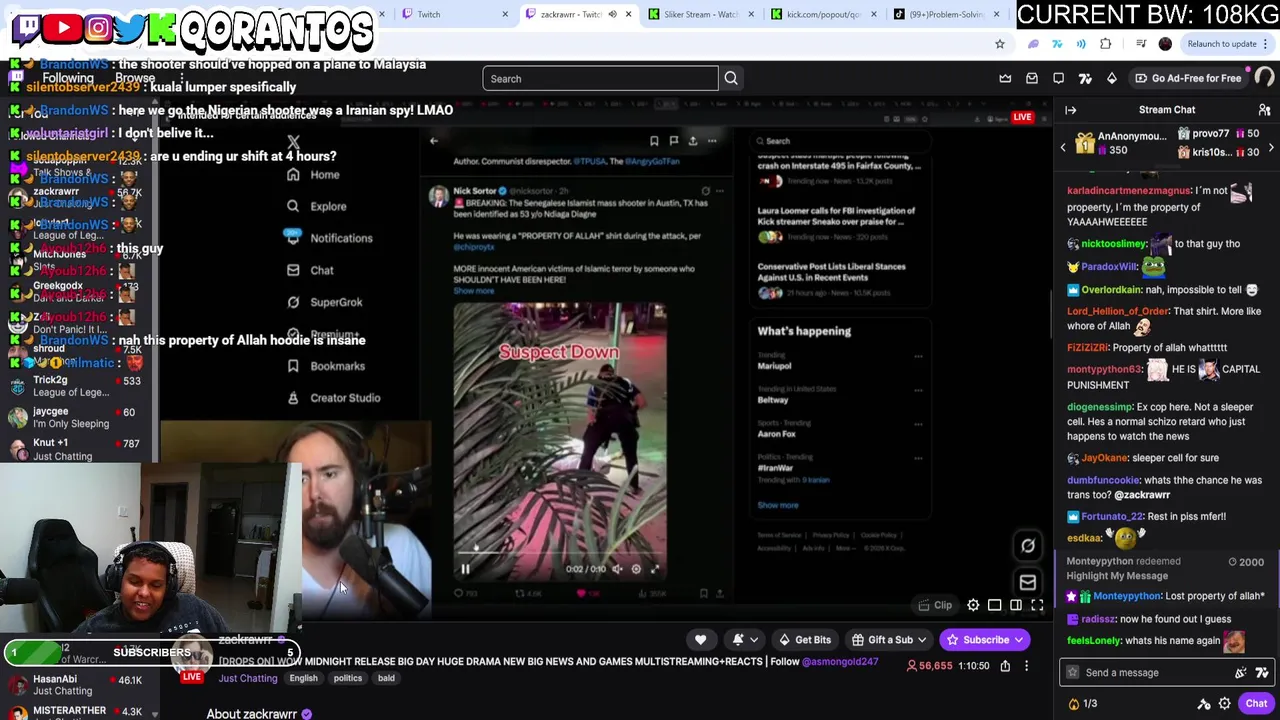
Task: Open the Just Chatting category link
Action: click(x=247, y=678)
